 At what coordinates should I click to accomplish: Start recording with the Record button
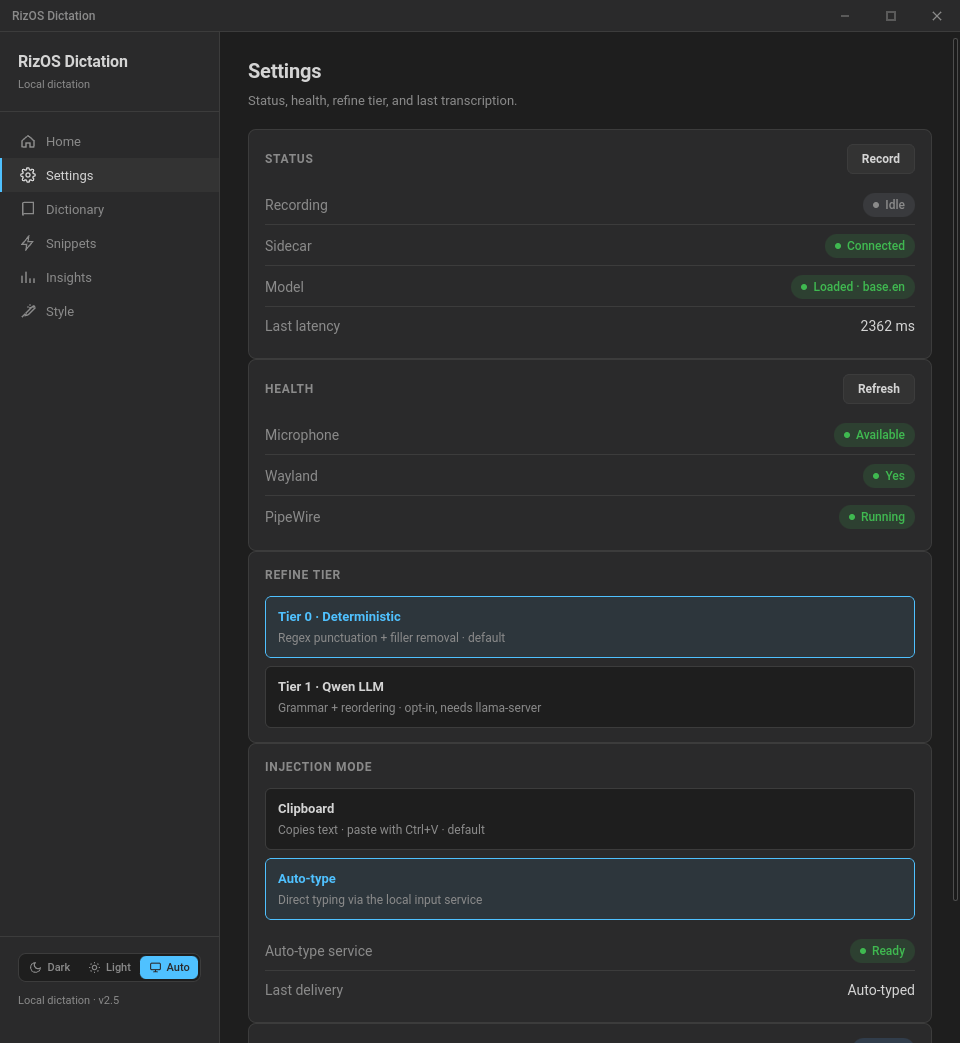pos(880,159)
